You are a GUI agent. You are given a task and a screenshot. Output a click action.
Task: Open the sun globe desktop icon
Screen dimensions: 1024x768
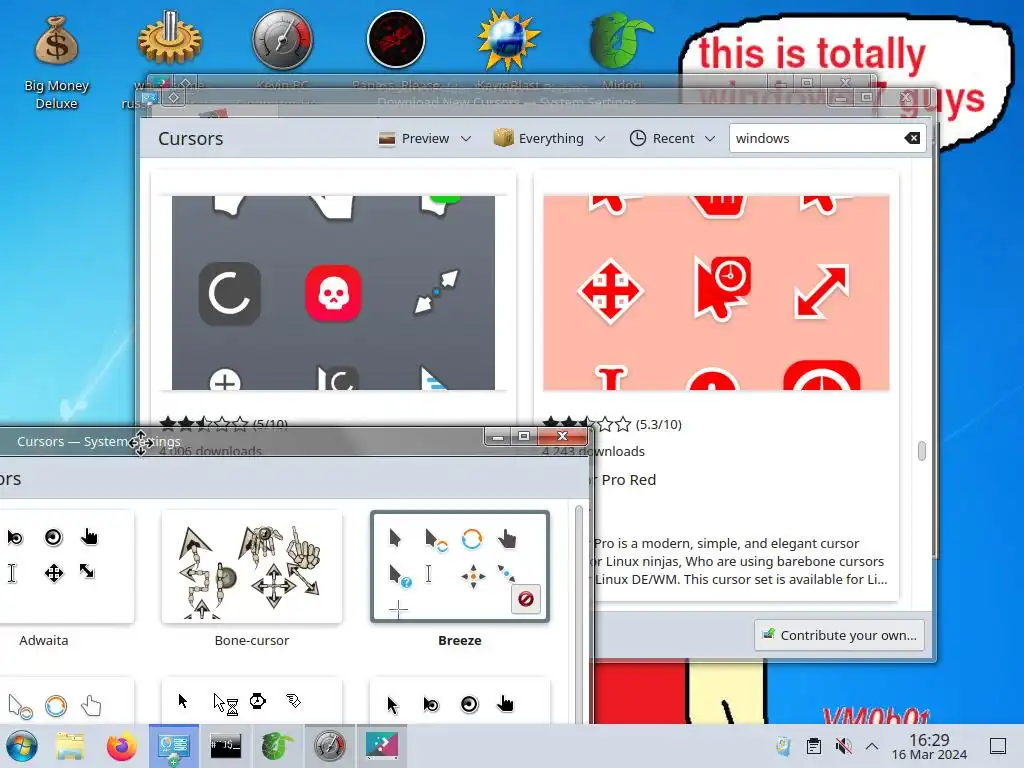coord(508,40)
